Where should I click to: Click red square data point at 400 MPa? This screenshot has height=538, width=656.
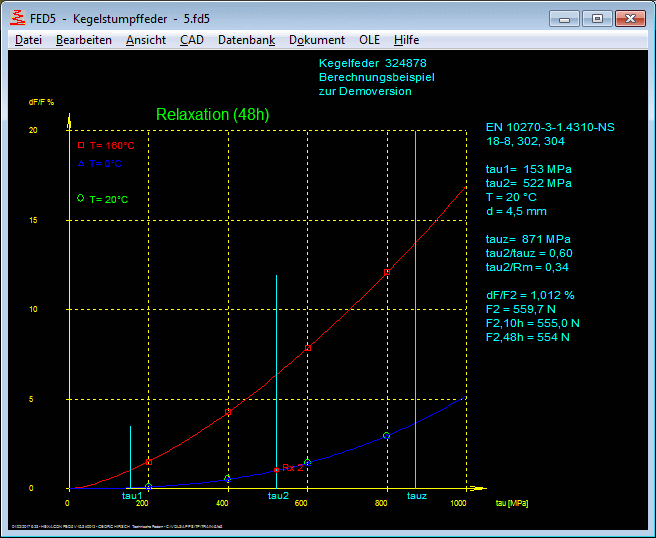pos(228,412)
